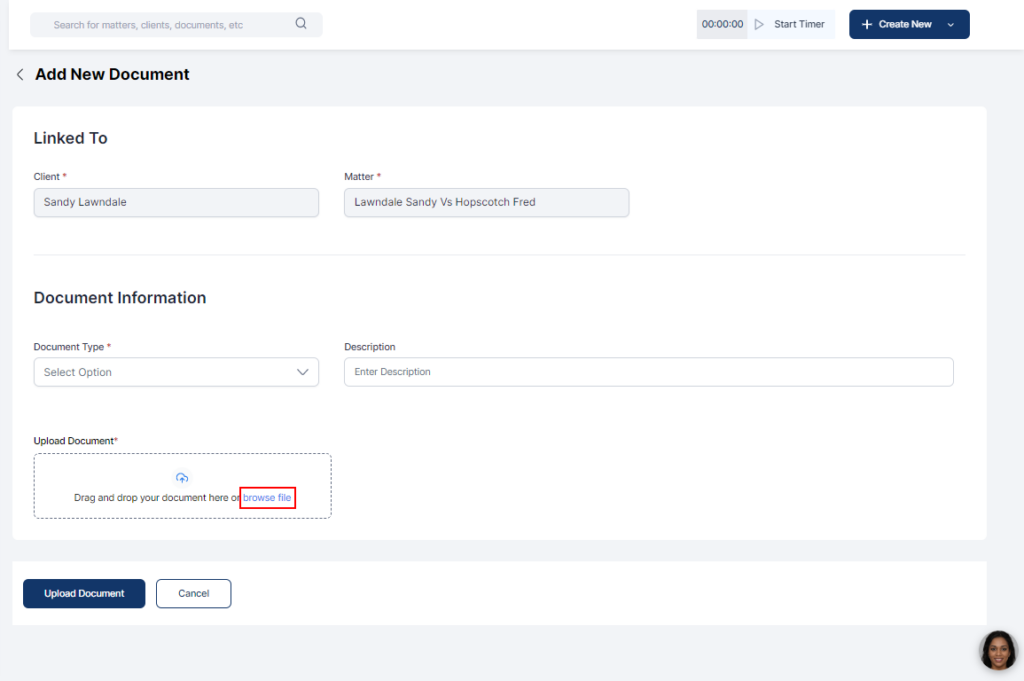
Task: Click the 00:00:00 timer display
Action: point(722,24)
